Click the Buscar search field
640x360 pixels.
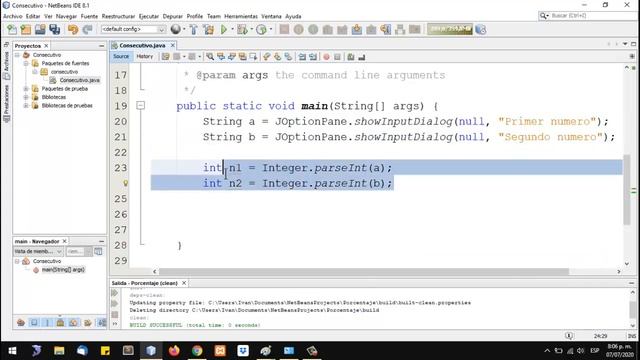tap(588, 16)
